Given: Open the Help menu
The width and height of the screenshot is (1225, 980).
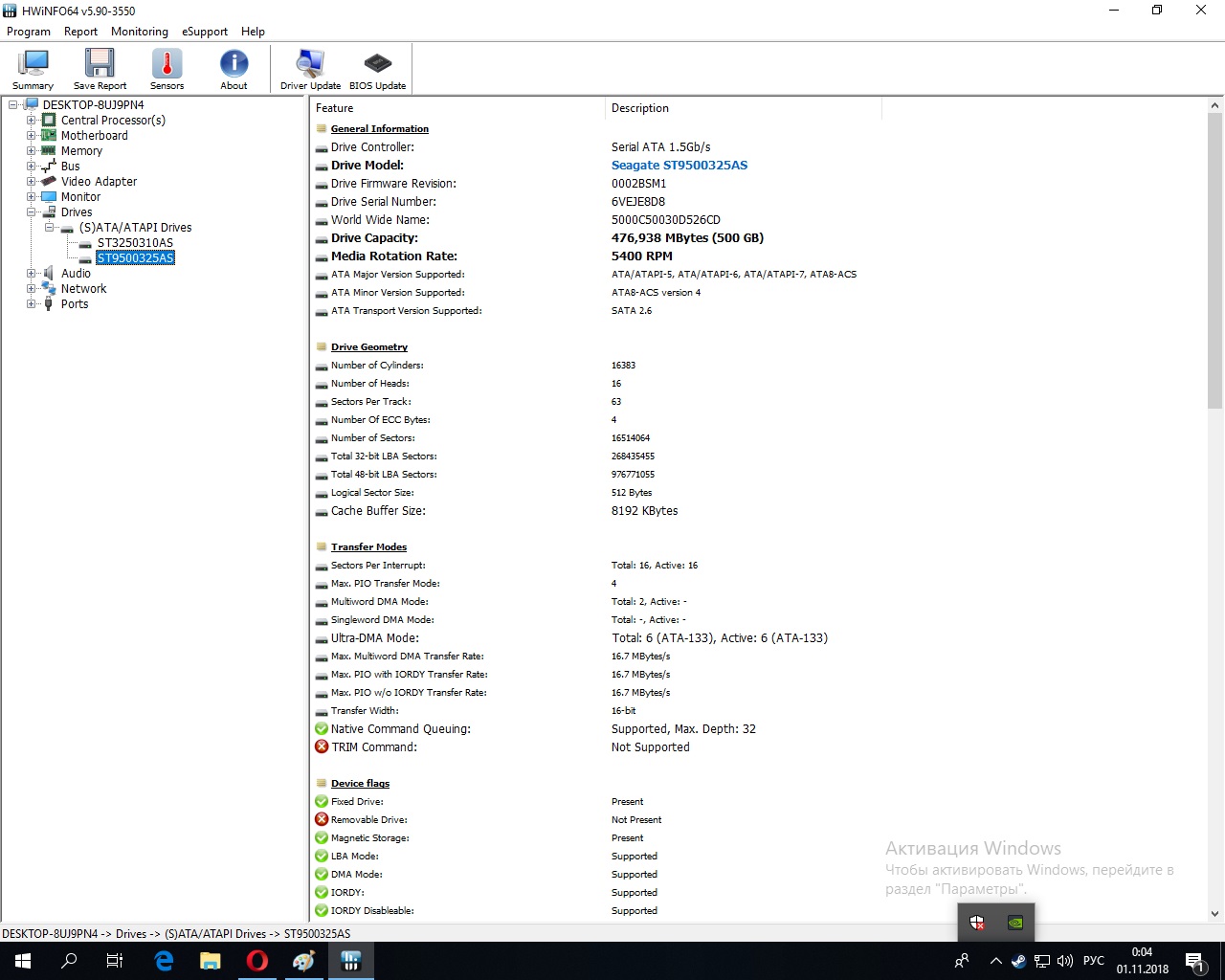Looking at the screenshot, I should point(253,32).
